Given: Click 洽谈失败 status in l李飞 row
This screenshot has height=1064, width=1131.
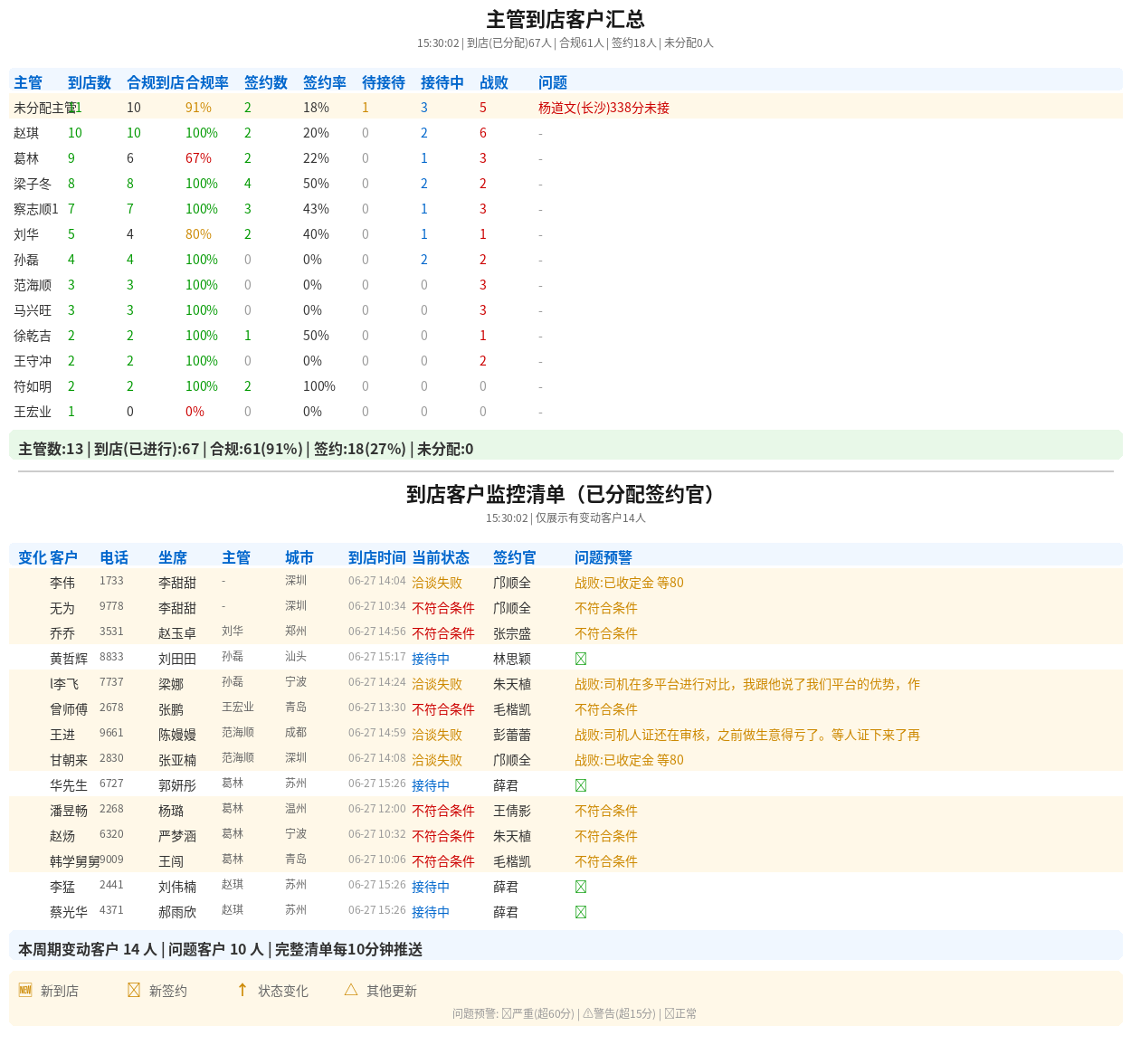Looking at the screenshot, I should [437, 684].
